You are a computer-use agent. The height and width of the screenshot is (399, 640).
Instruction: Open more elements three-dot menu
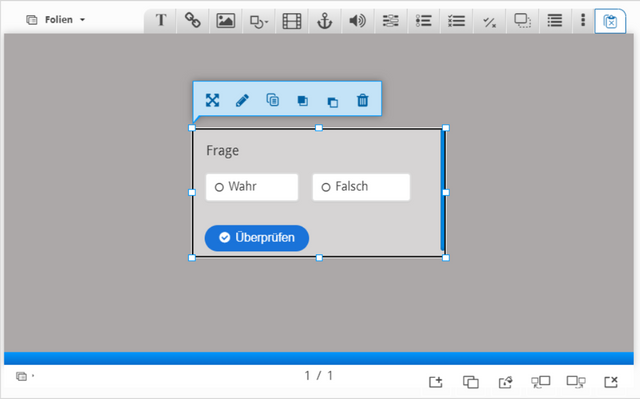[x=583, y=20]
